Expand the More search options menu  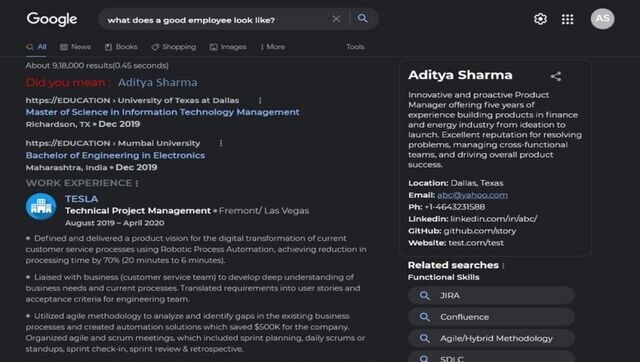point(273,47)
